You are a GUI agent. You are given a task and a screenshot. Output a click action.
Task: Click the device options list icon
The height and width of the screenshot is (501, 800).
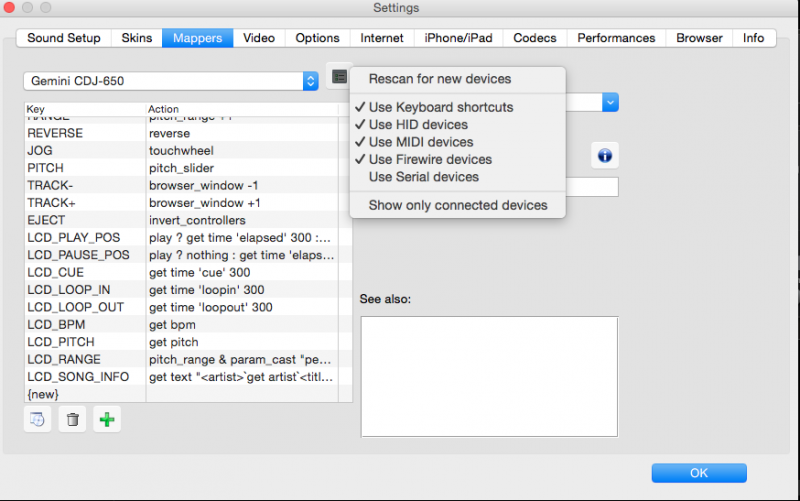point(337,76)
